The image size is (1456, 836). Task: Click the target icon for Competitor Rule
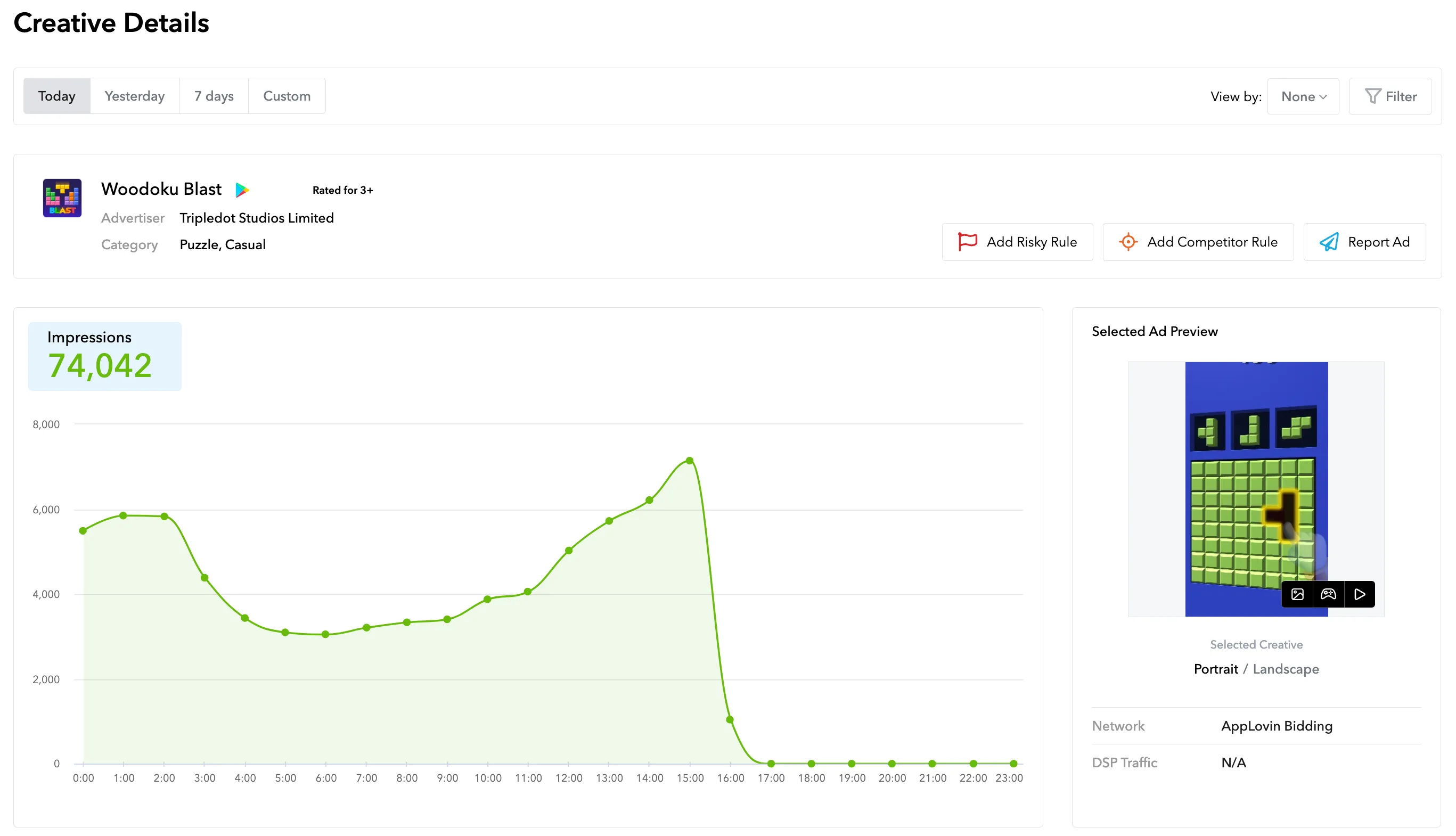pos(1127,242)
